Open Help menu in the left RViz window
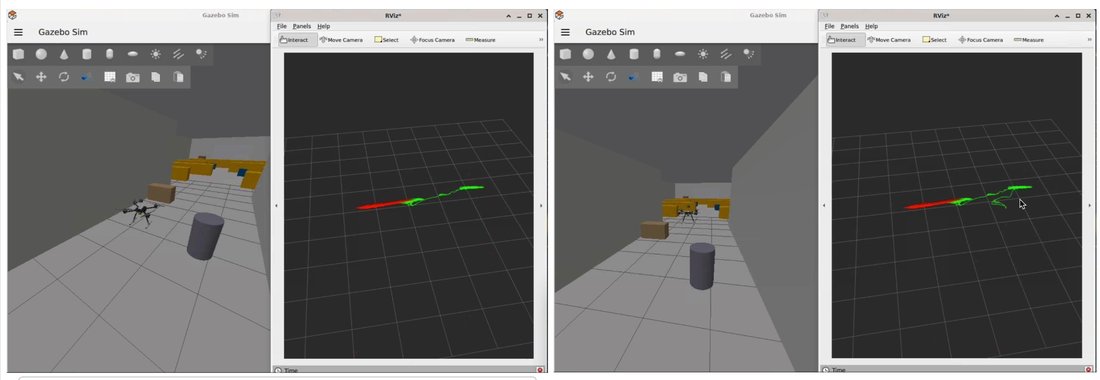The height and width of the screenshot is (380, 1100). point(323,26)
